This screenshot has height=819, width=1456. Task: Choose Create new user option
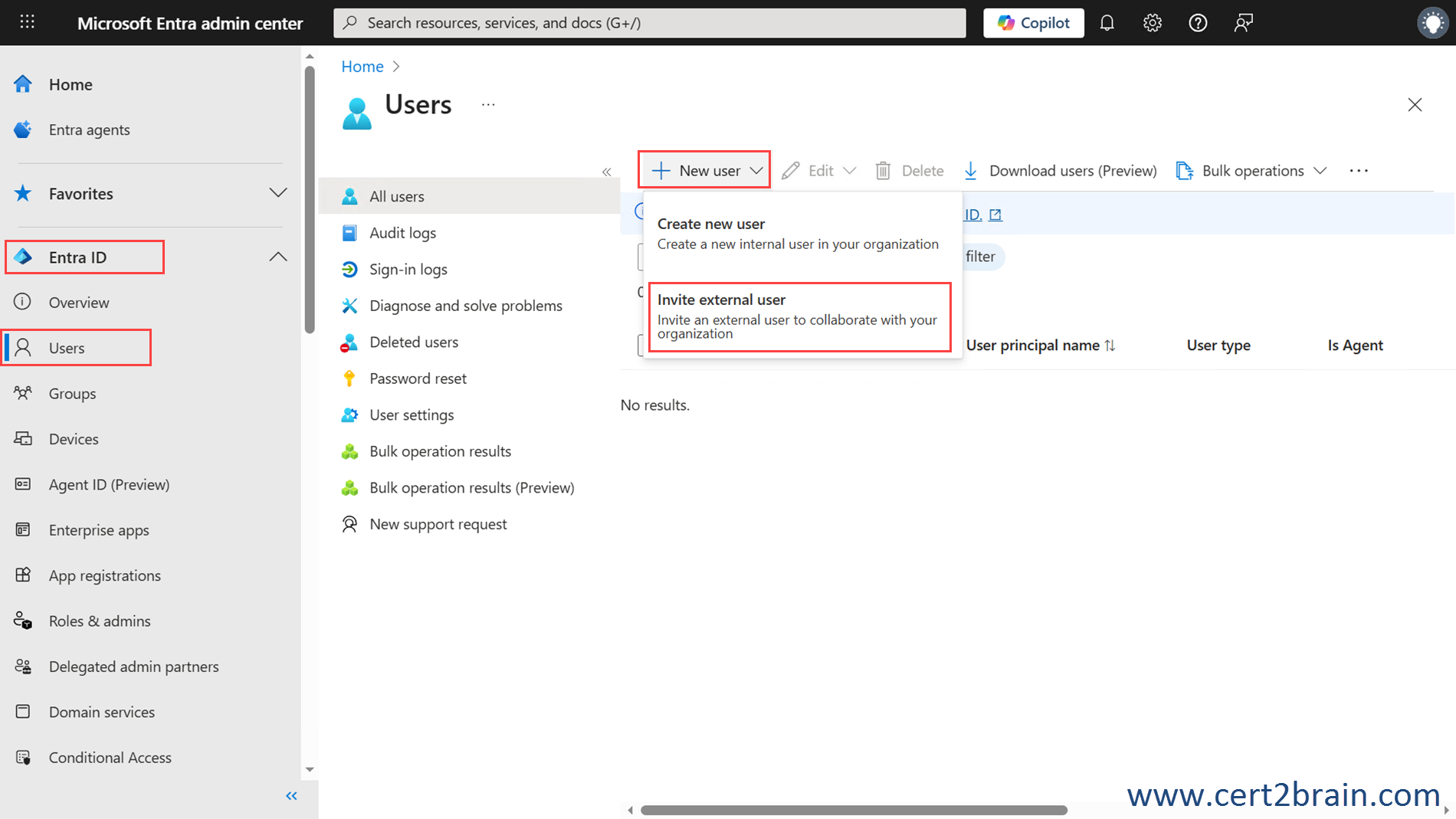(x=798, y=233)
